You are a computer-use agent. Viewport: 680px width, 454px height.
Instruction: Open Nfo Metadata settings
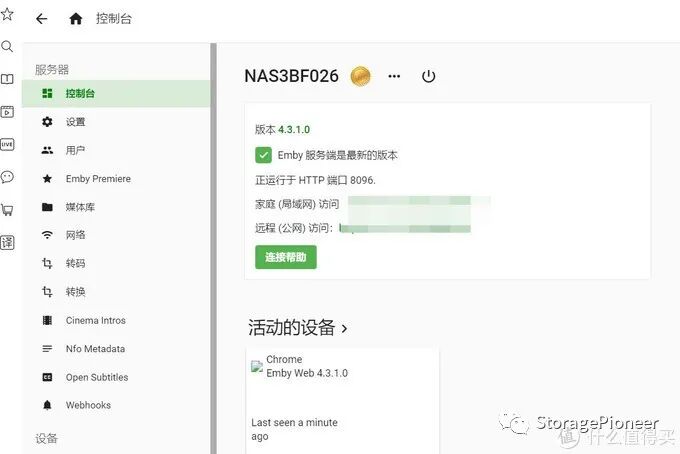point(116,349)
